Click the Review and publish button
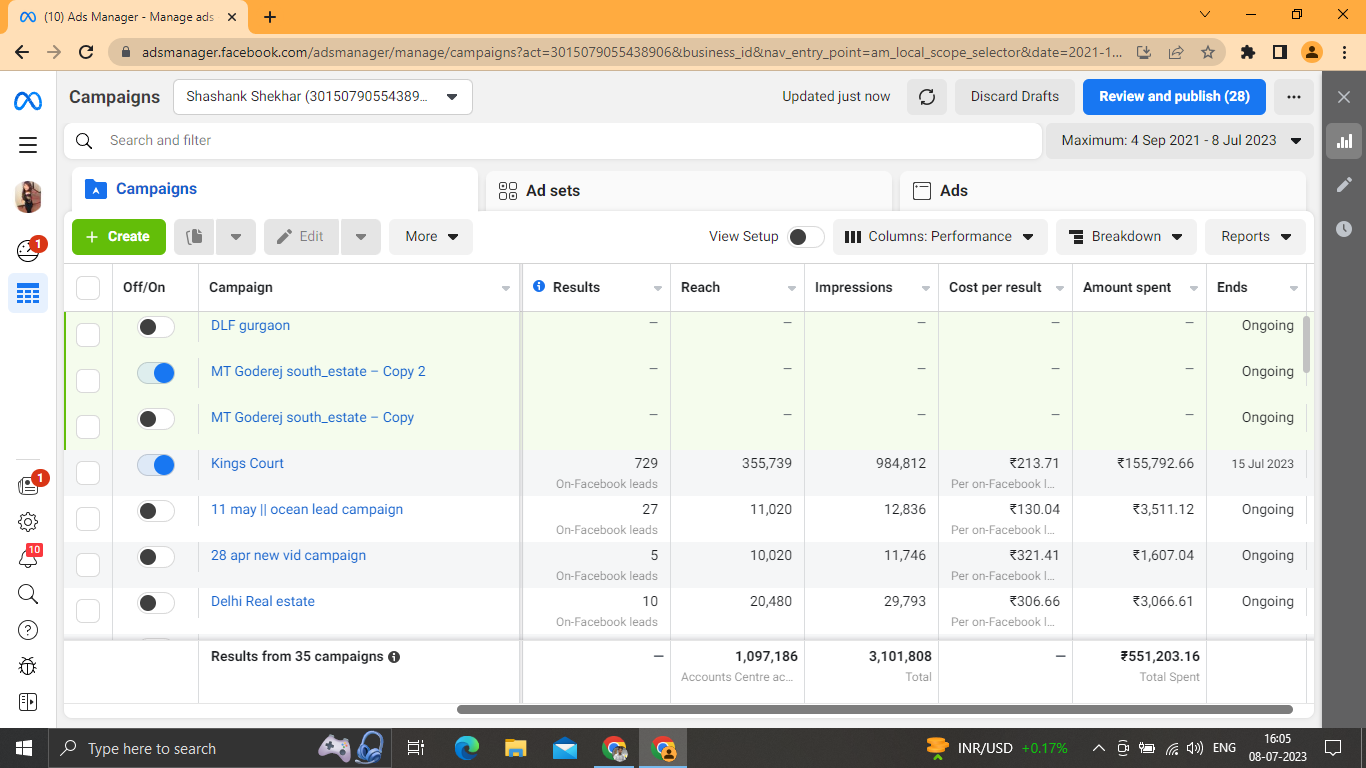This screenshot has height=768, width=1366. (1174, 96)
